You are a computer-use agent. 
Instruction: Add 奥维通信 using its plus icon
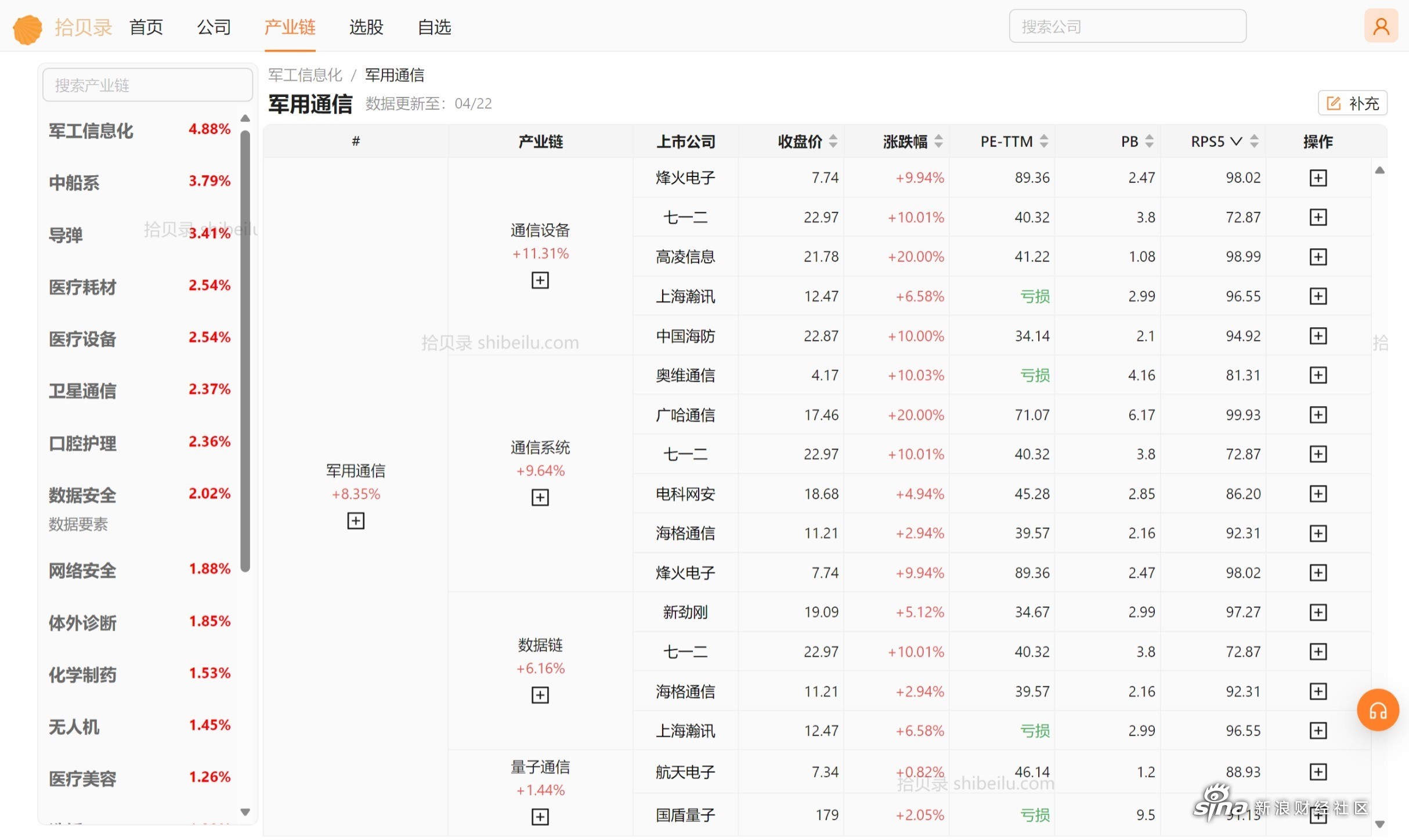[x=1318, y=375]
